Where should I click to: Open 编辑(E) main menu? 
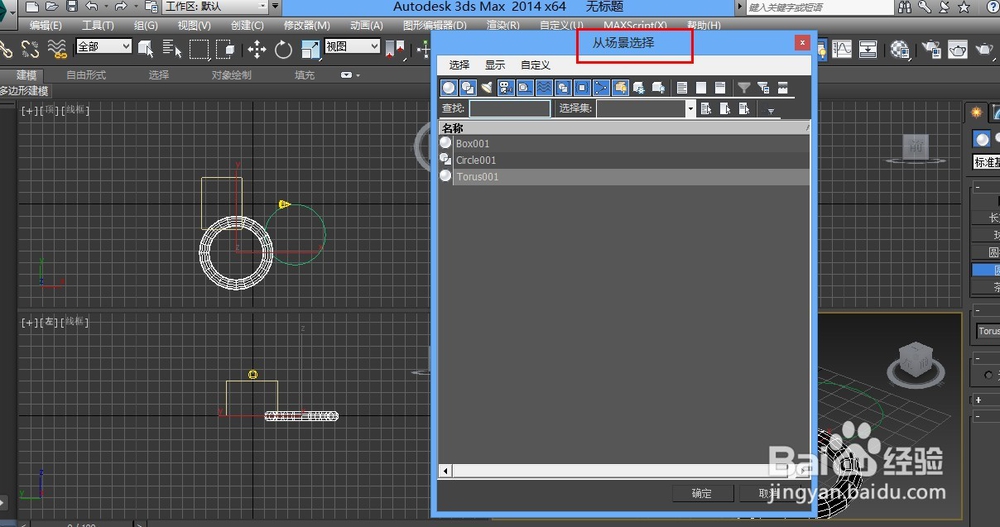click(46, 26)
